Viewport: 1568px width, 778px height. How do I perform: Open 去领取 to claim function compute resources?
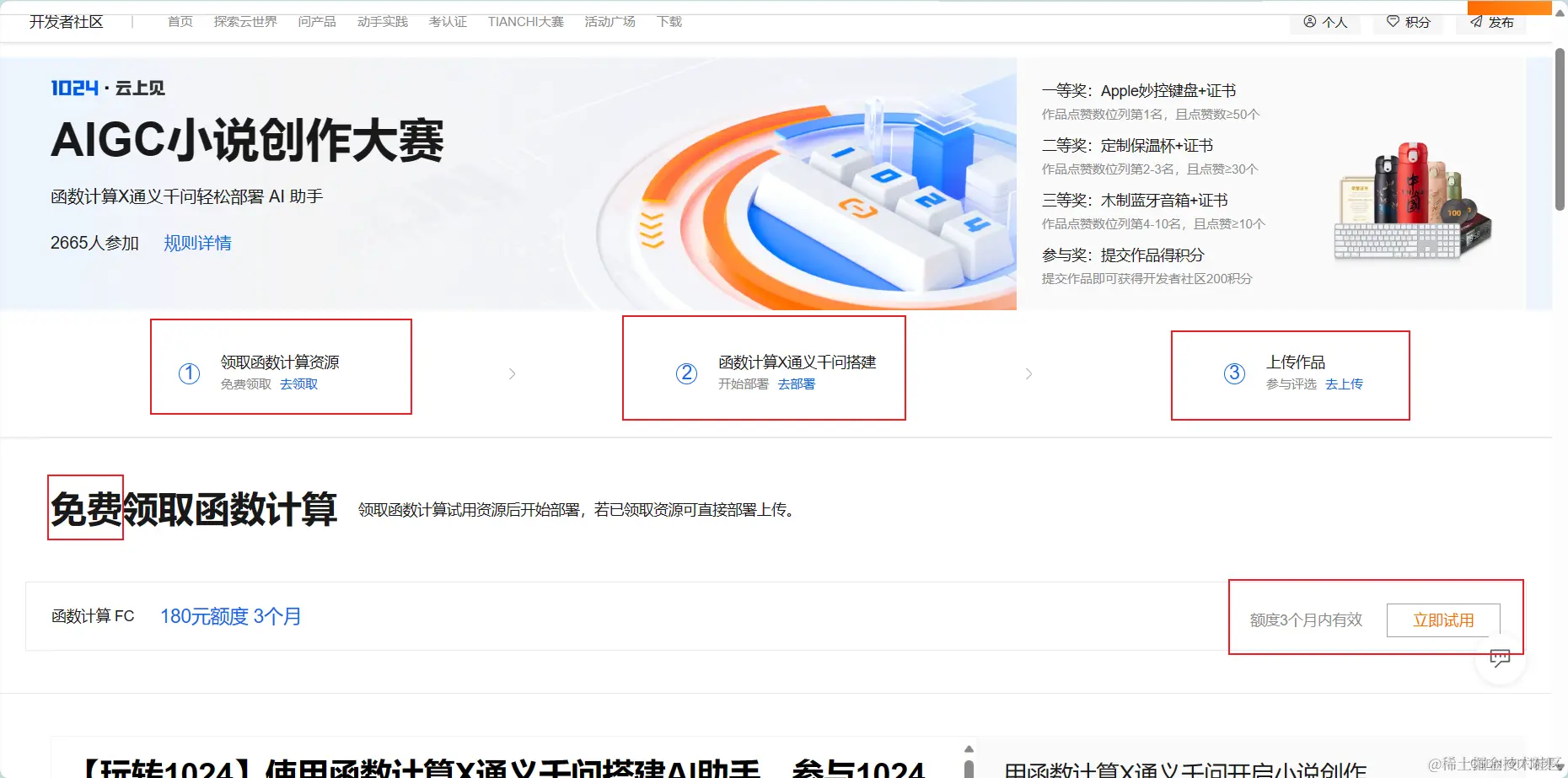click(297, 384)
